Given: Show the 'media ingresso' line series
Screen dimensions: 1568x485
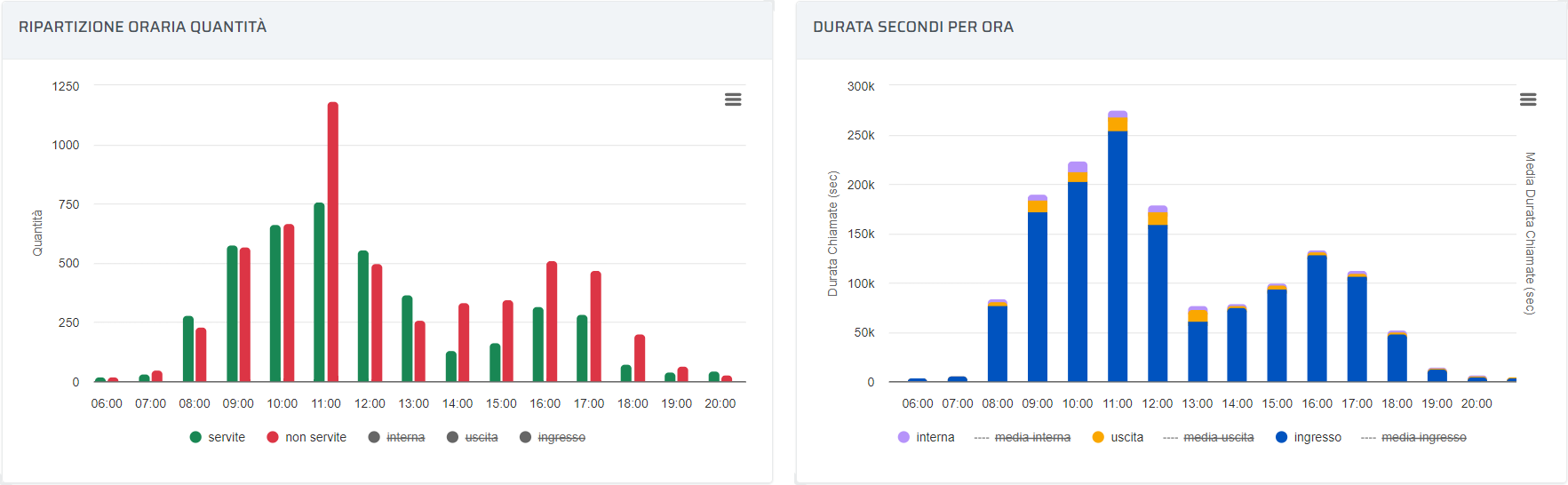Looking at the screenshot, I should [x=1413, y=437].
